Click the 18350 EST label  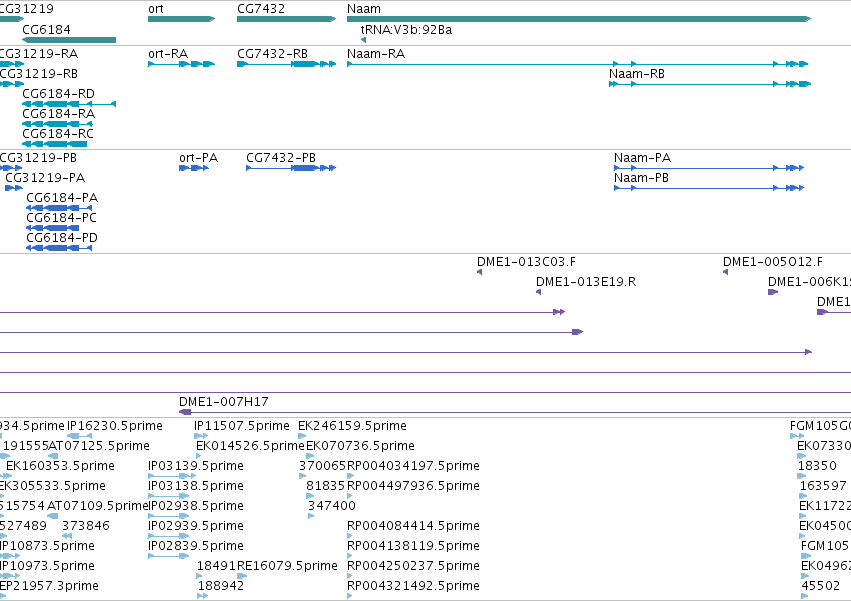pyautogui.click(x=817, y=466)
